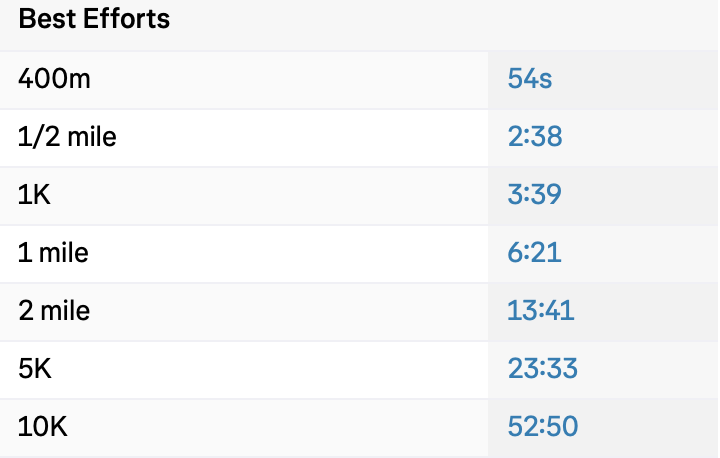Select the 2 mile distance label

coord(54,311)
